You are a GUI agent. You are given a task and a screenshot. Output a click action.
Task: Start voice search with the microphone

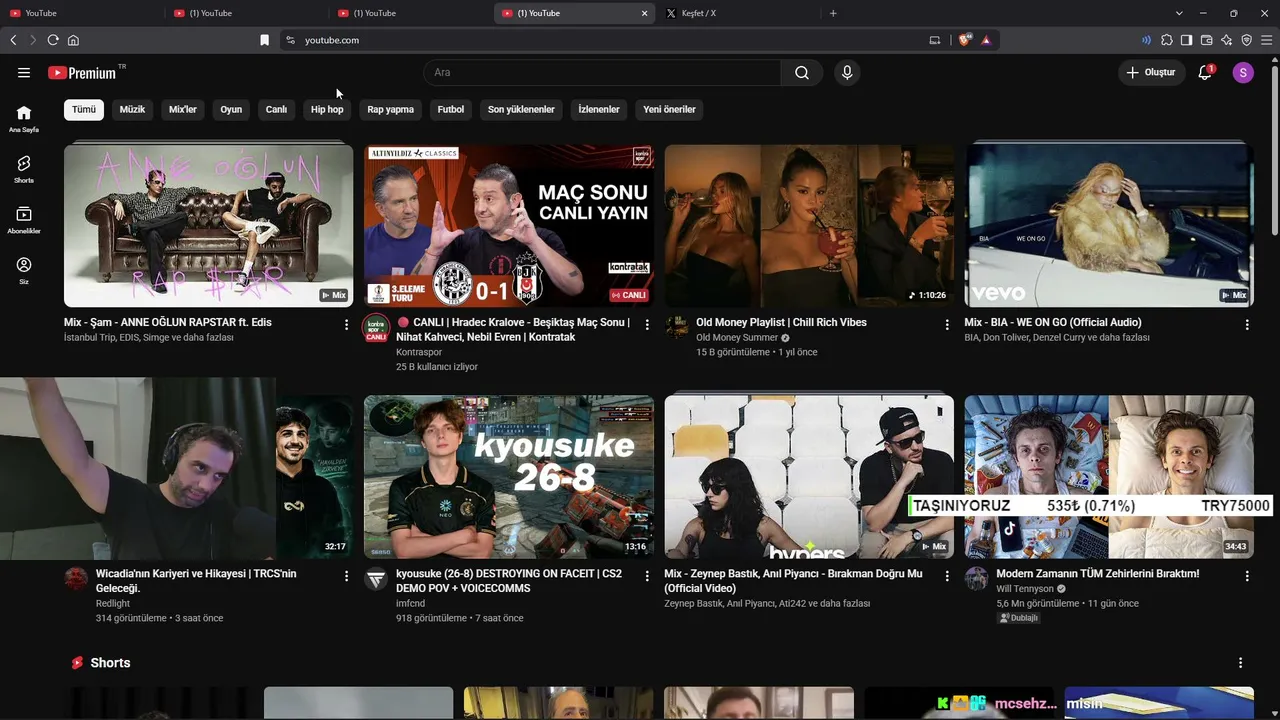[847, 73]
